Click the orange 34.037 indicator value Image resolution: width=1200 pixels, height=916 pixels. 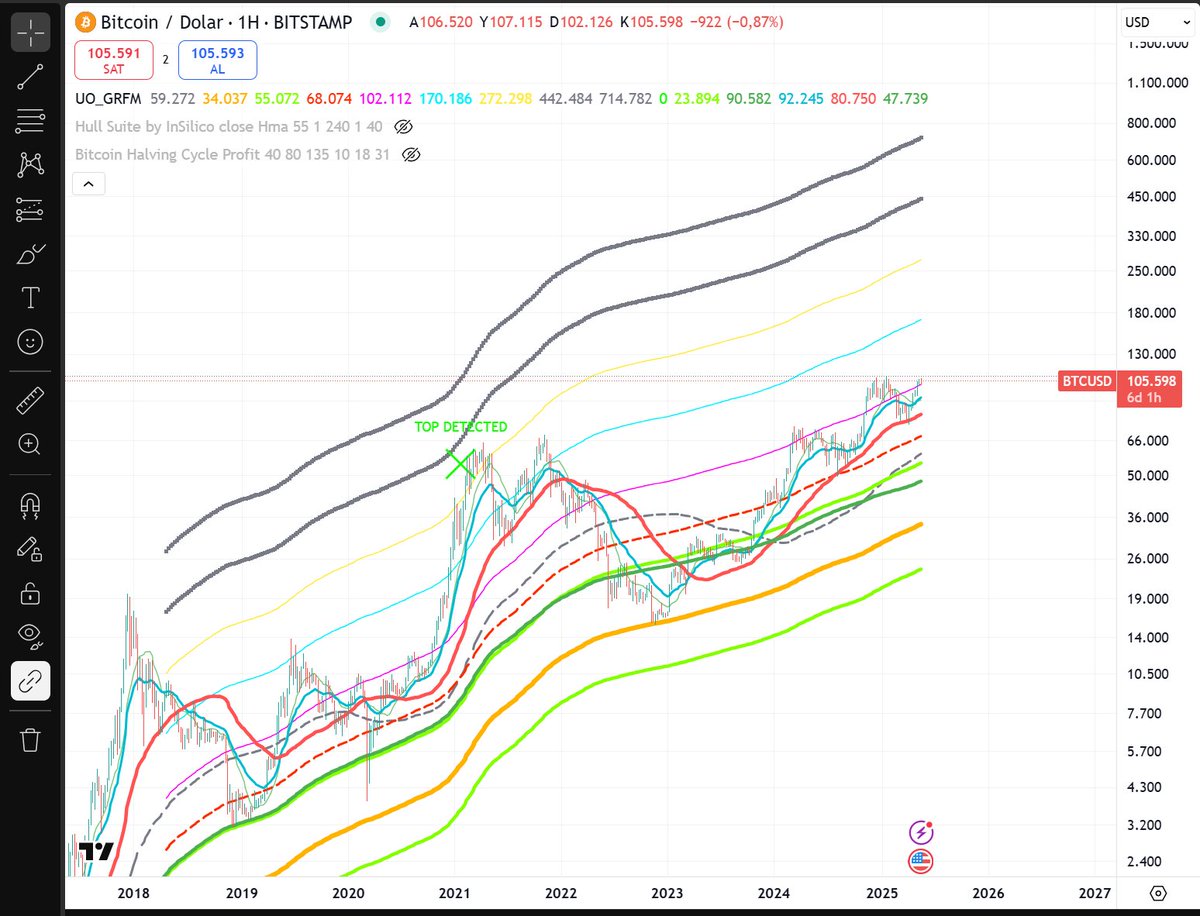(225, 99)
